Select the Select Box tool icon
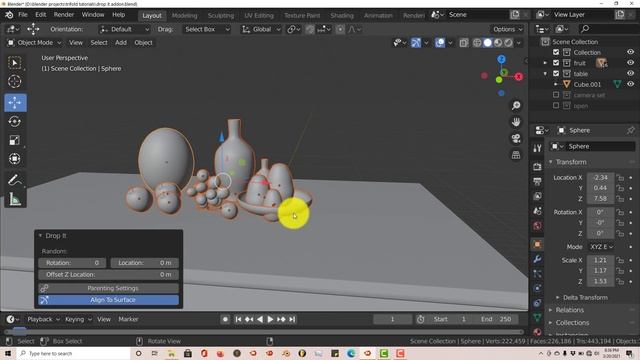Screen dimensions: 640x360 coord(15,63)
